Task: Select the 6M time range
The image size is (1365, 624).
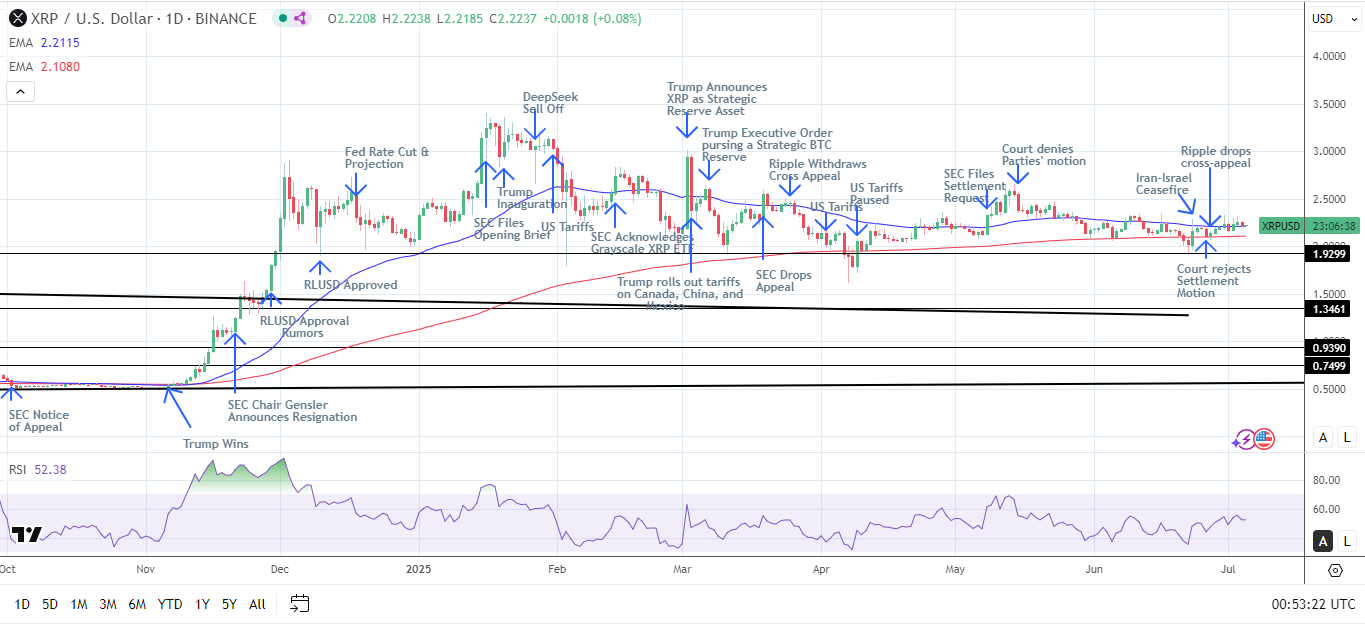Action: click(138, 604)
